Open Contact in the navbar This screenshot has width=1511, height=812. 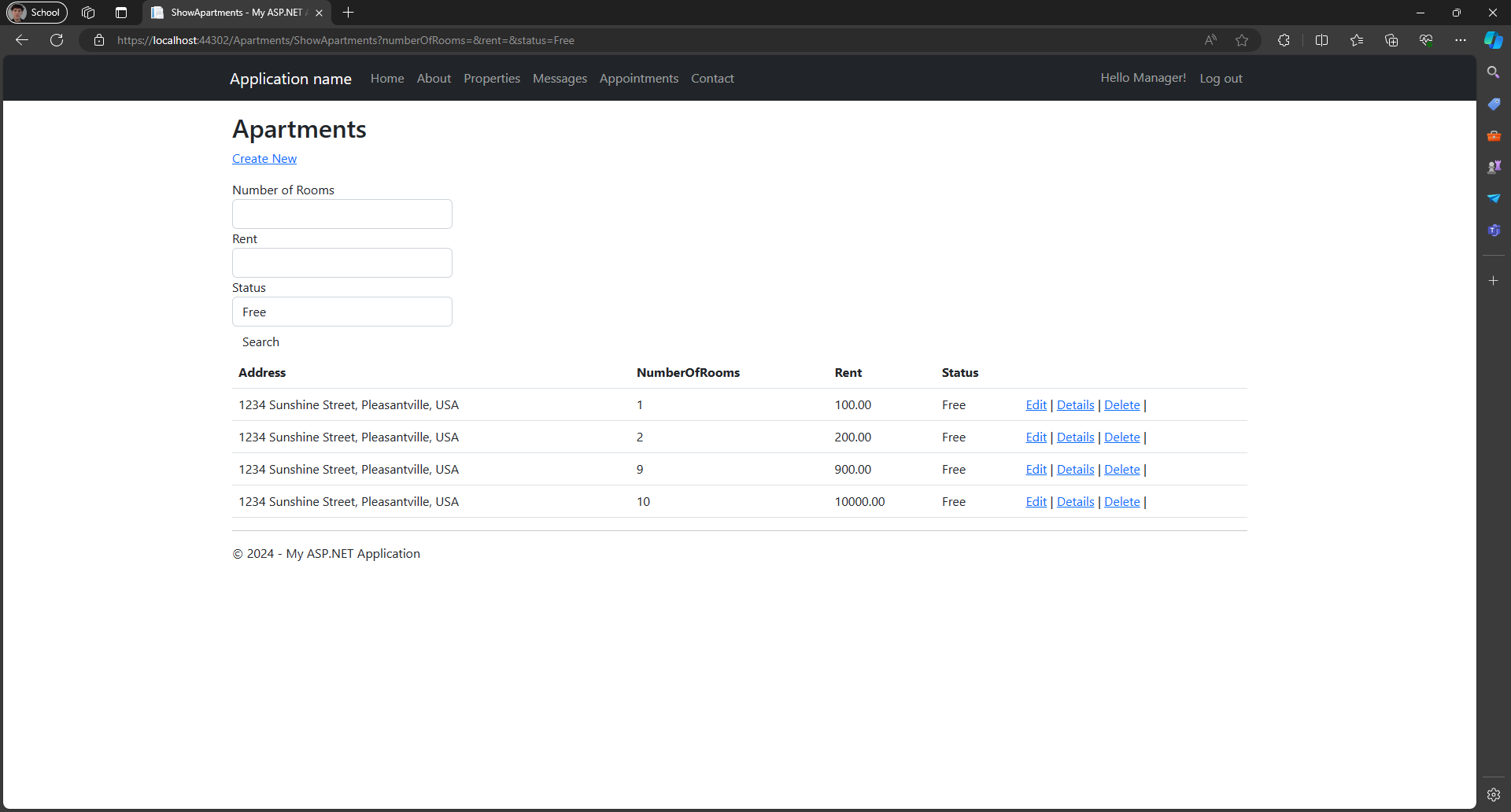[x=712, y=79]
